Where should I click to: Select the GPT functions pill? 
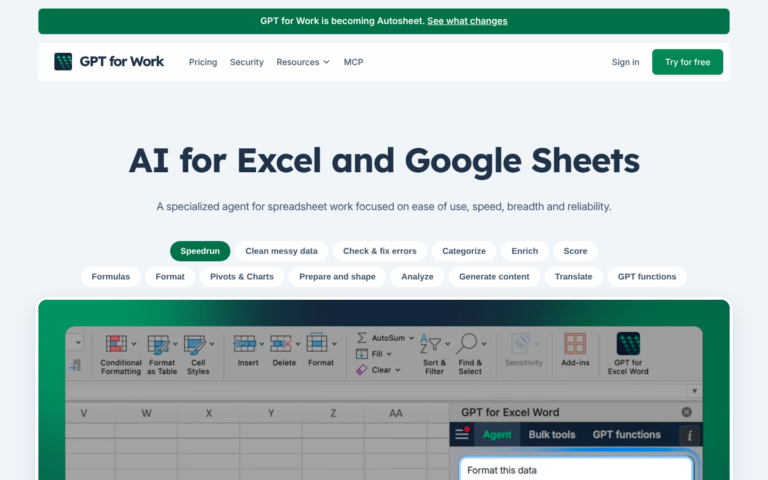[x=647, y=276]
